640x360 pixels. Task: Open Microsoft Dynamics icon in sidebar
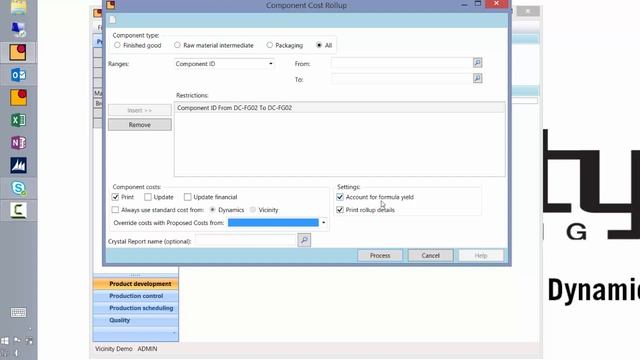(x=18, y=165)
